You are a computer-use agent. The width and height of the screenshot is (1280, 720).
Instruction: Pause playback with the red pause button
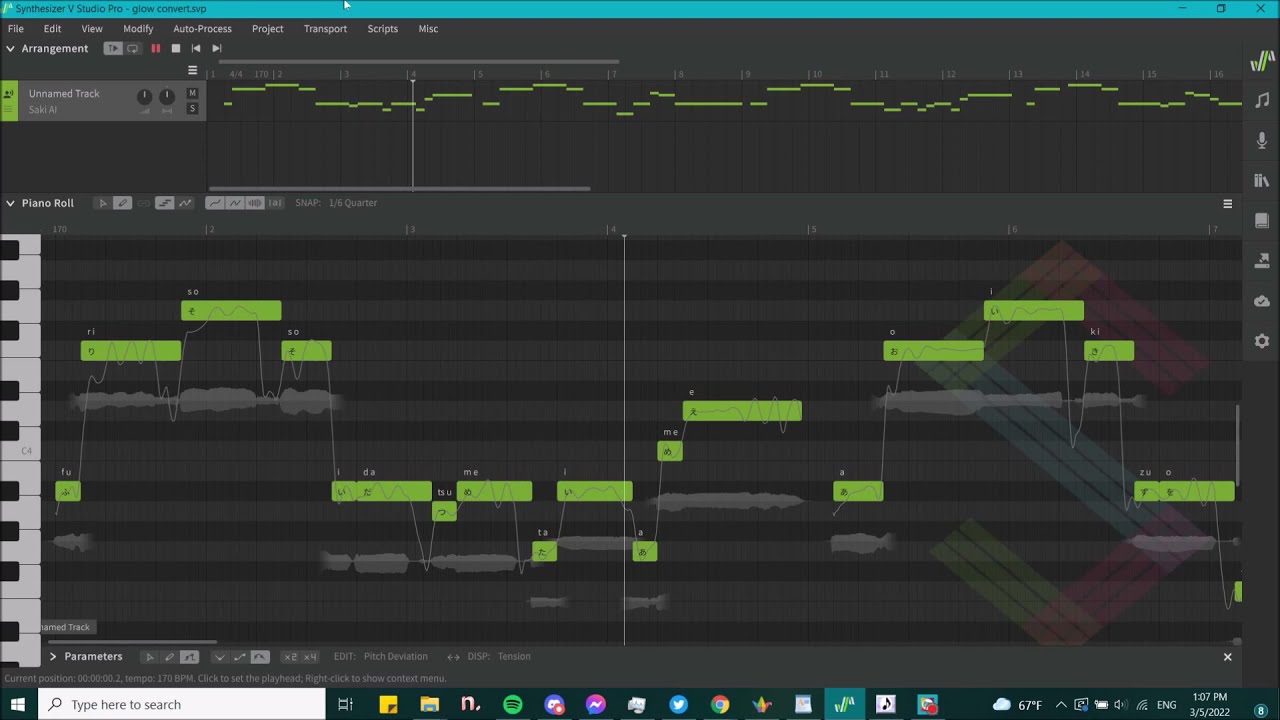(155, 48)
